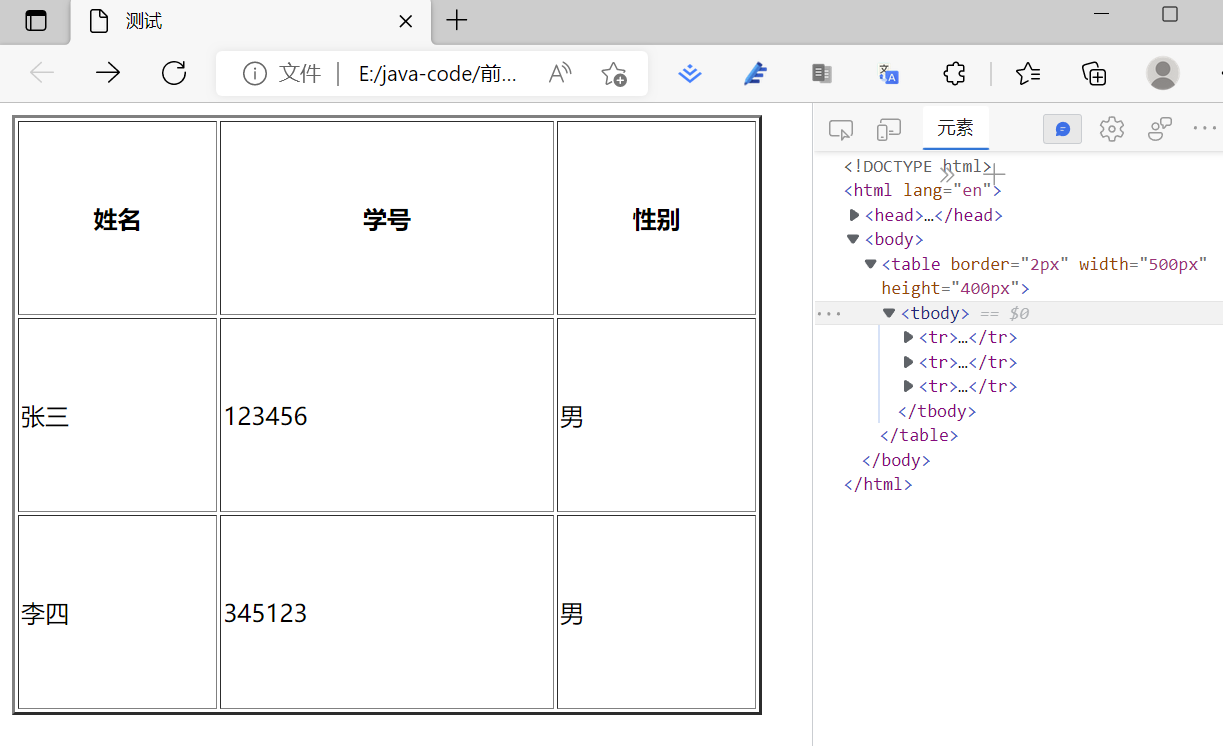This screenshot has width=1223, height=746.
Task: Open the Extensions puzzle menu
Action: tap(954, 73)
